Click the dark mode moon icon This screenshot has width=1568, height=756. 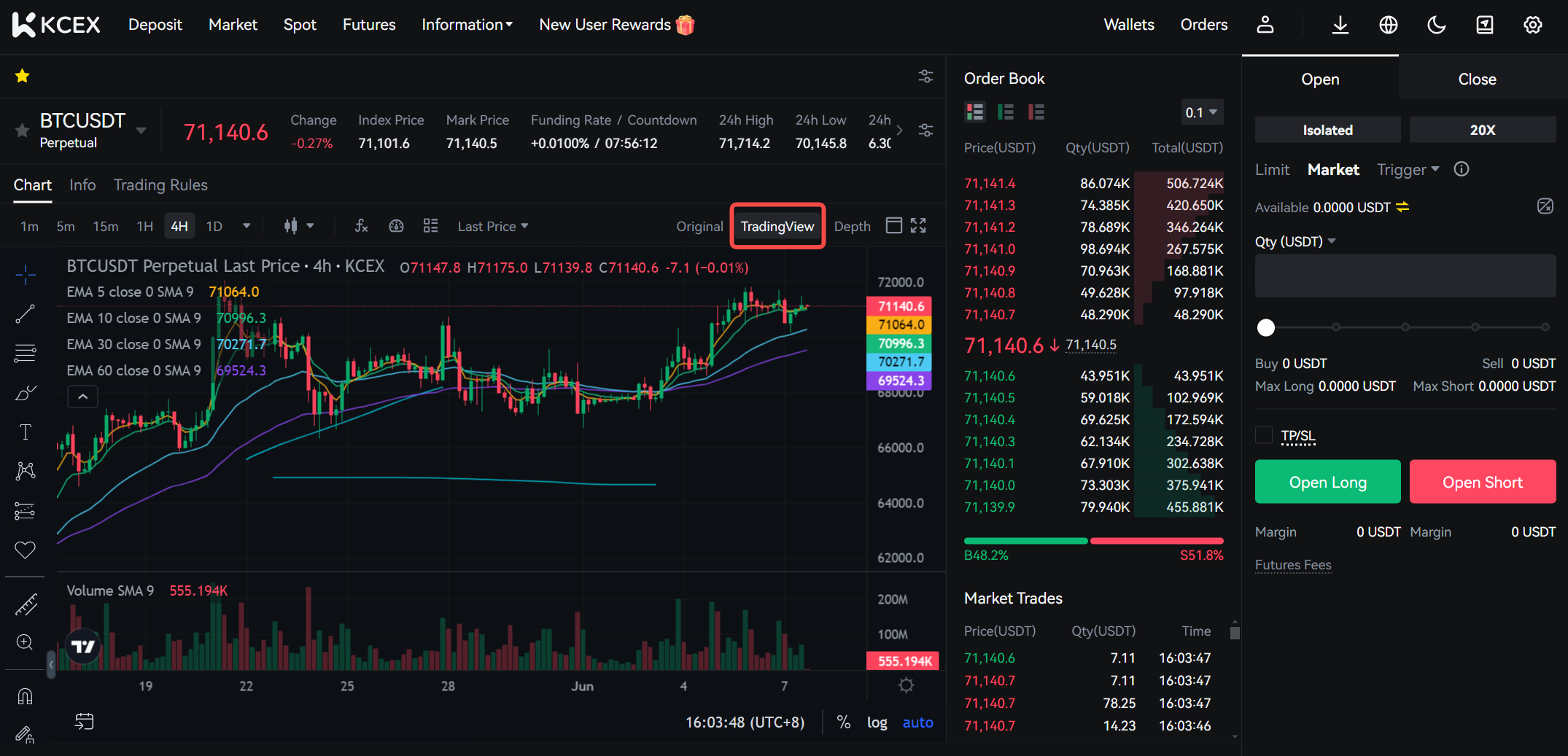coord(1436,26)
